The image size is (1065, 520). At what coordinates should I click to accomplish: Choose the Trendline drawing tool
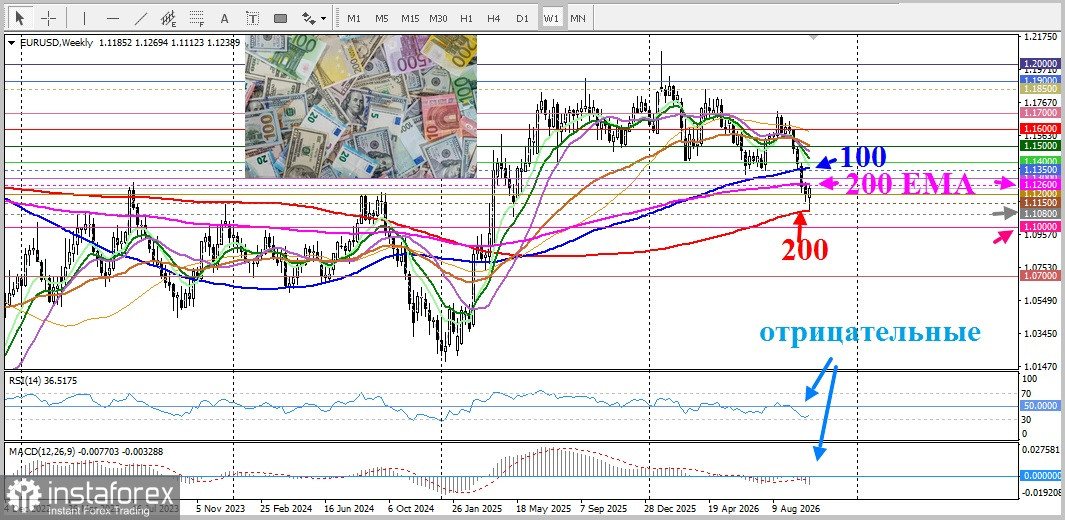[x=141, y=18]
